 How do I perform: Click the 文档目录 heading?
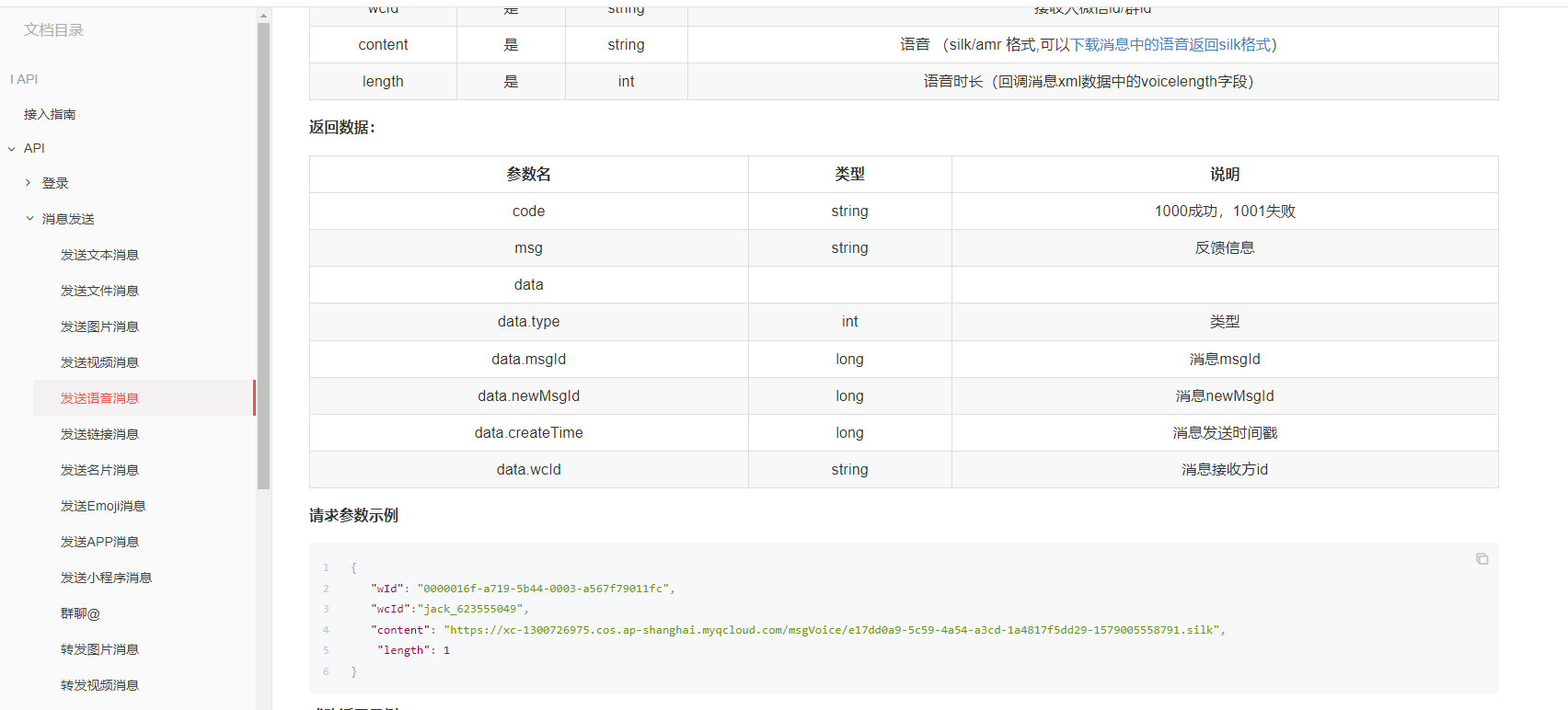pos(53,29)
